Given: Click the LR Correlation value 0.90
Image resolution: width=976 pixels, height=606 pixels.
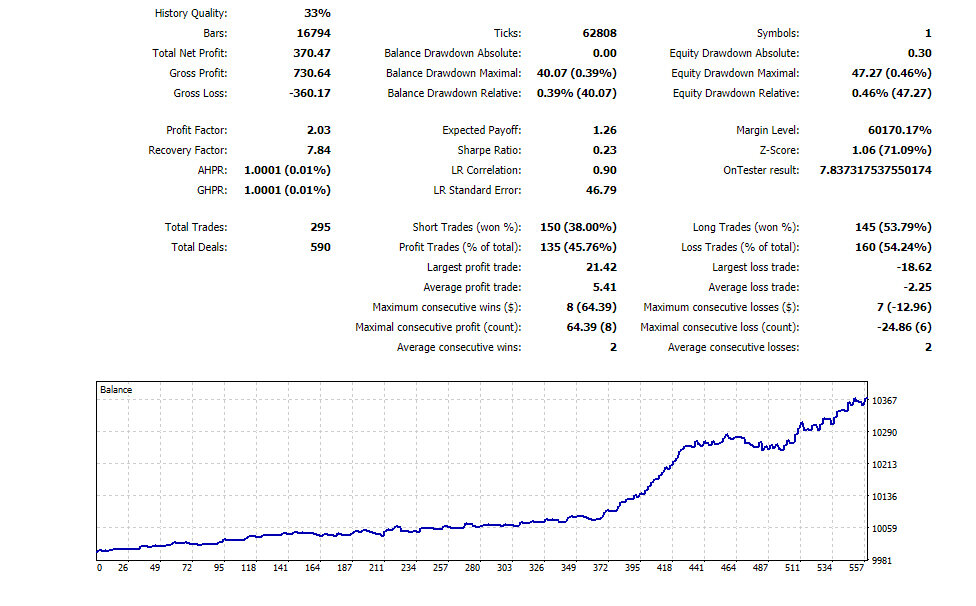Looking at the screenshot, I should click(x=604, y=170).
